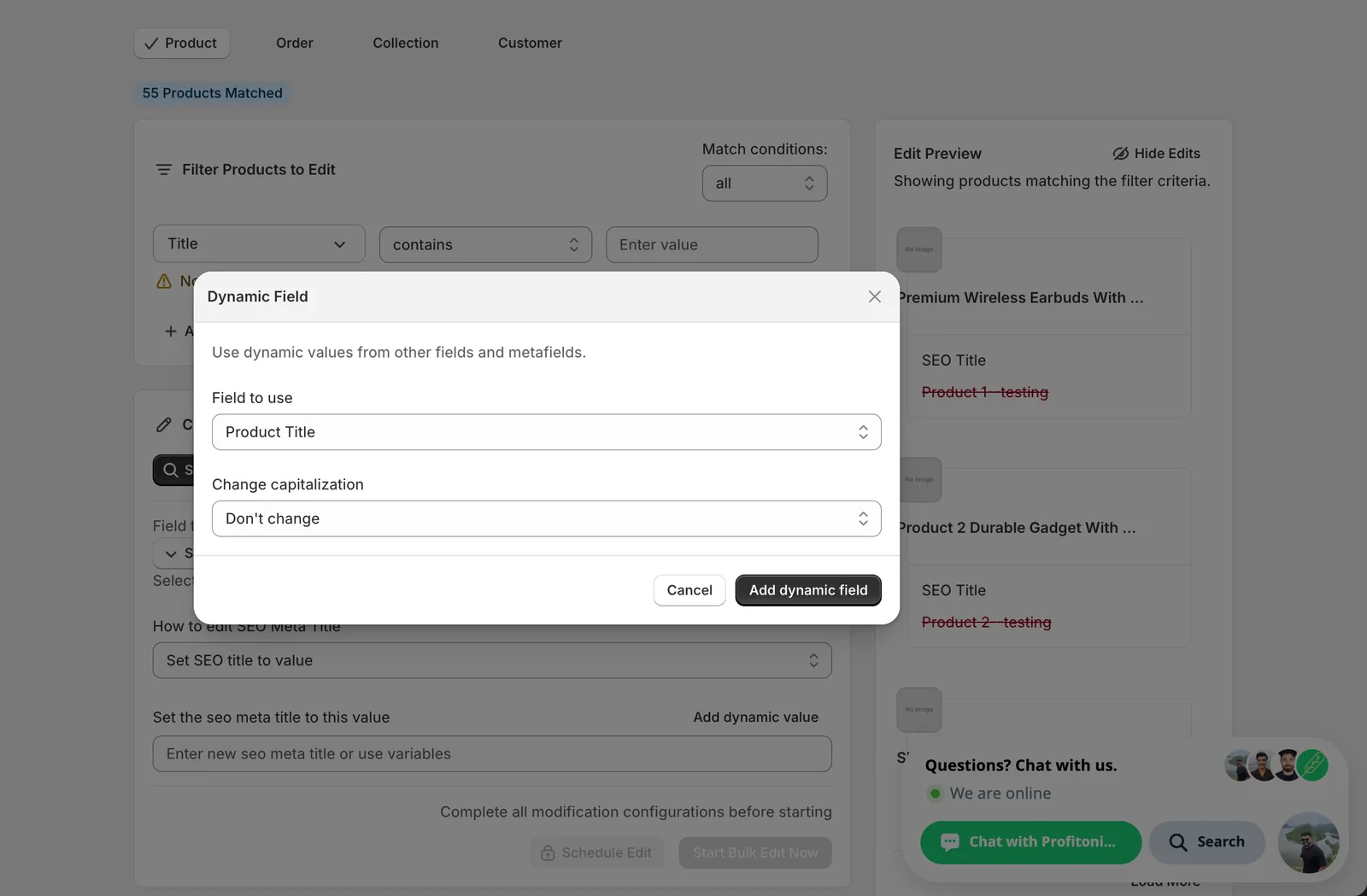Switch to the Customer tab
The image size is (1367, 896).
(530, 43)
